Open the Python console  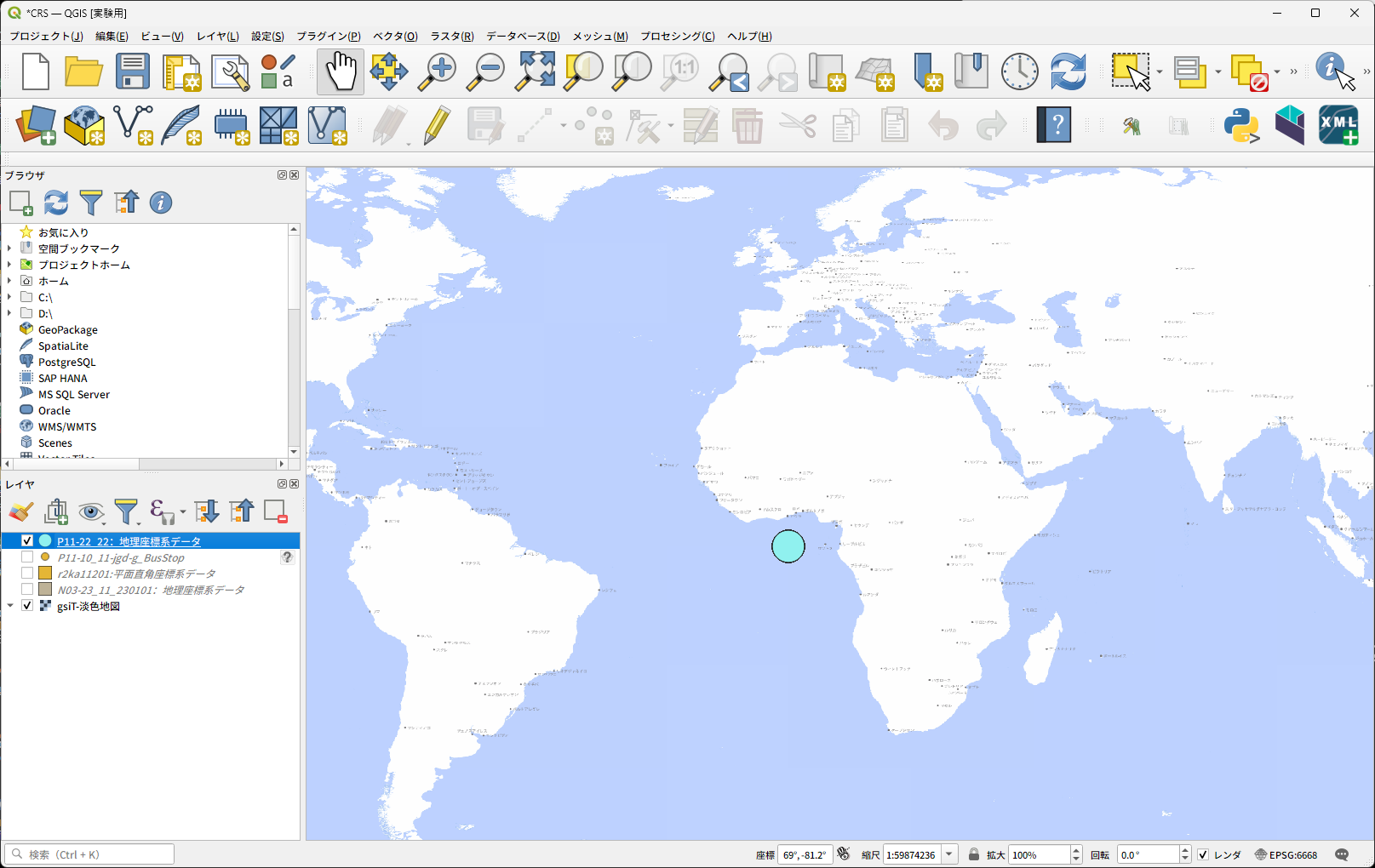(1240, 126)
